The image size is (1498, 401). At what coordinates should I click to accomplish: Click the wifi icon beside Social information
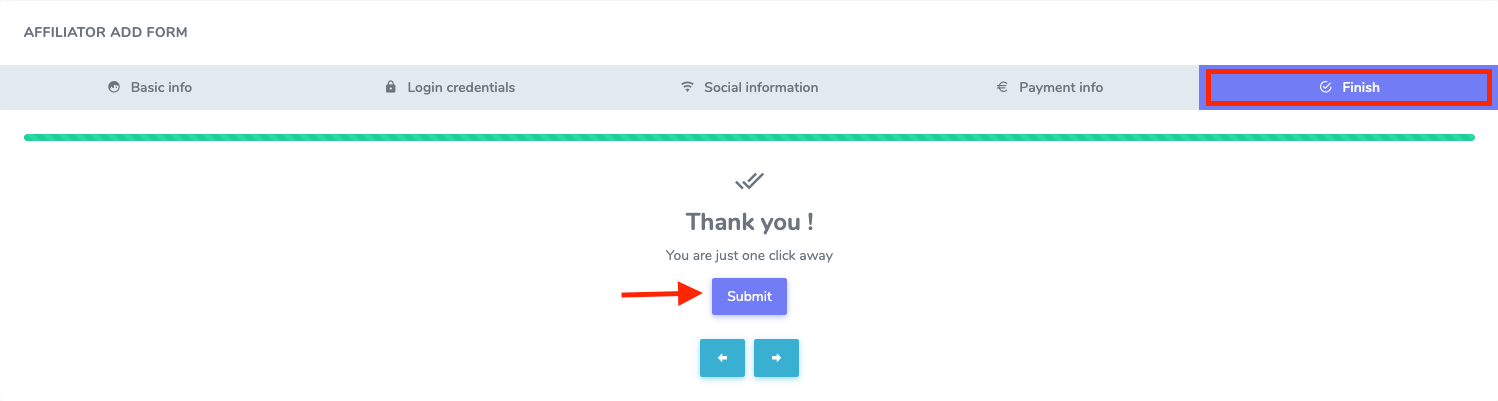687,88
